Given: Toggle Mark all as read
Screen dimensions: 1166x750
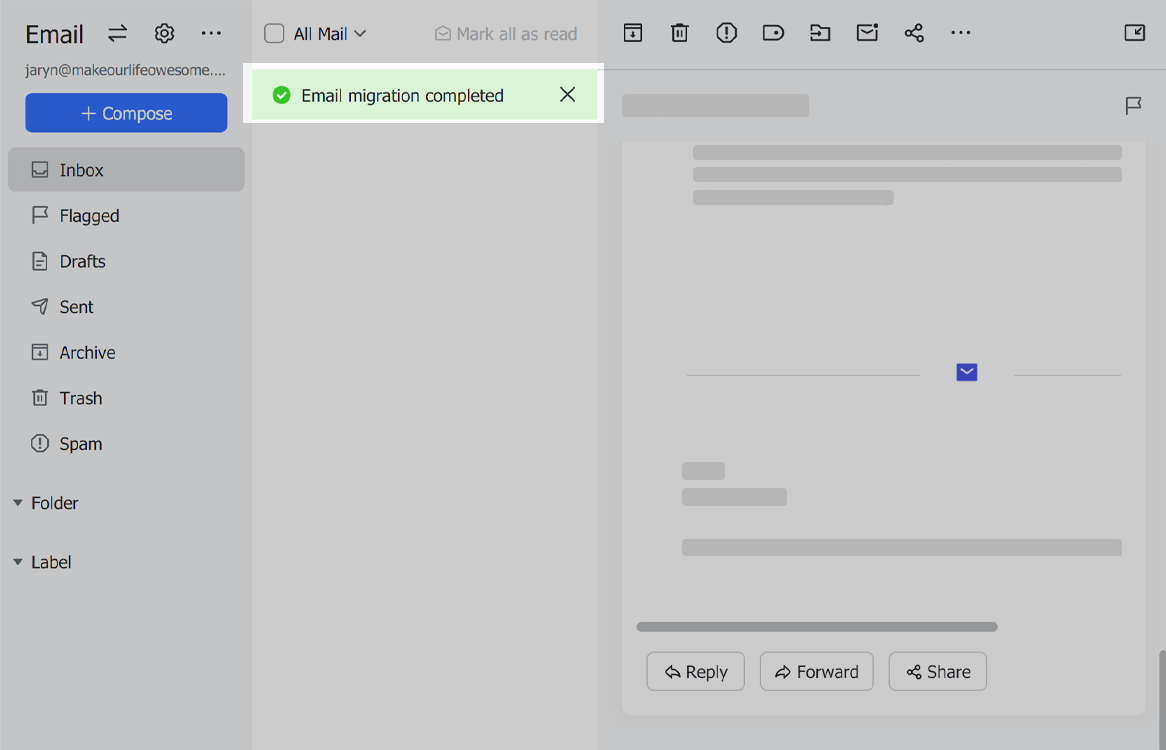Looking at the screenshot, I should coord(505,33).
